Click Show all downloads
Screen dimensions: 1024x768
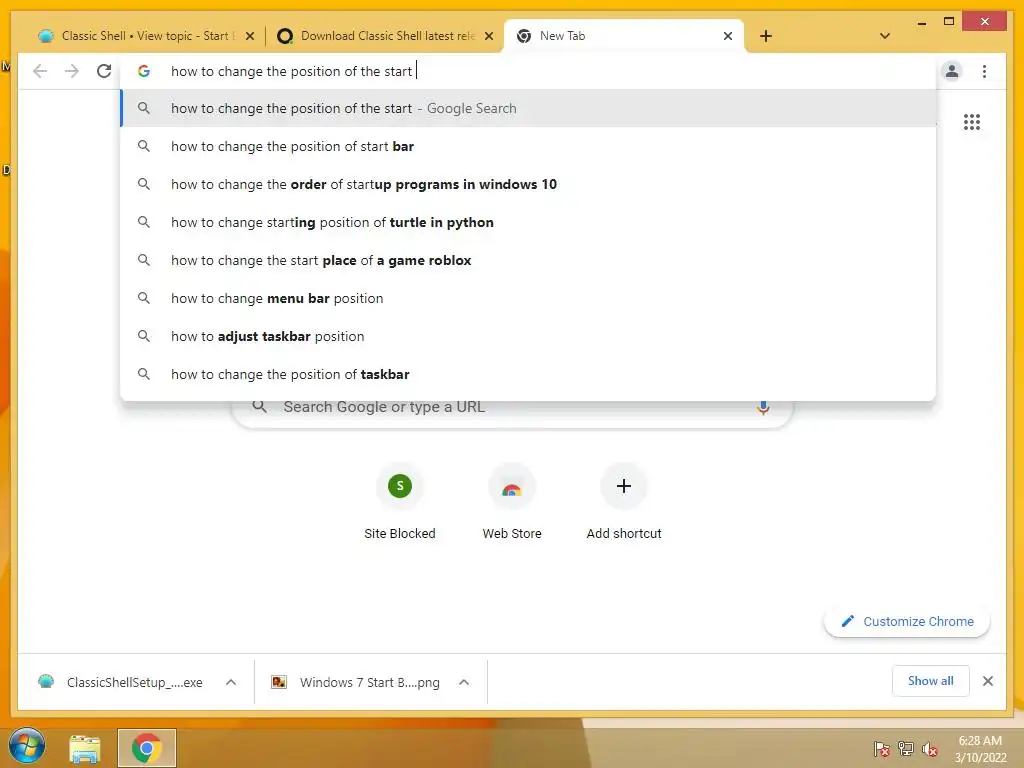(931, 681)
